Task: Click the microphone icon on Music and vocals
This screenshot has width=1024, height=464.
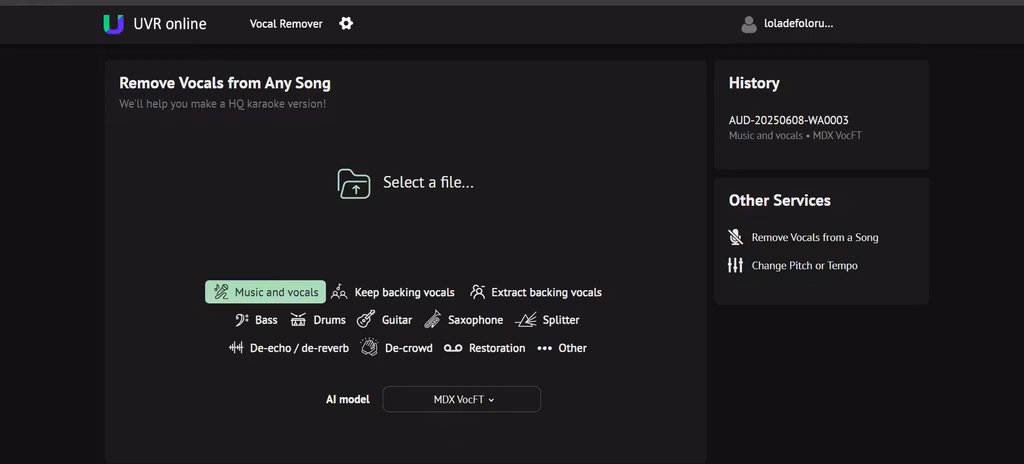Action: coord(221,291)
